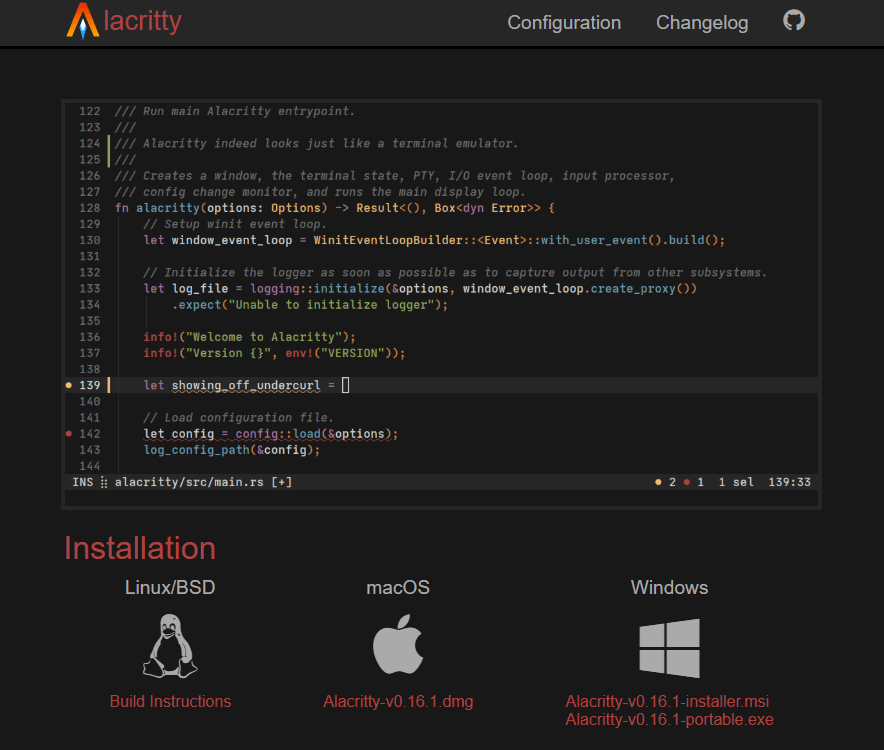Viewport: 884px width, 750px height.
Task: Open the Changelog menu item
Action: point(702,22)
